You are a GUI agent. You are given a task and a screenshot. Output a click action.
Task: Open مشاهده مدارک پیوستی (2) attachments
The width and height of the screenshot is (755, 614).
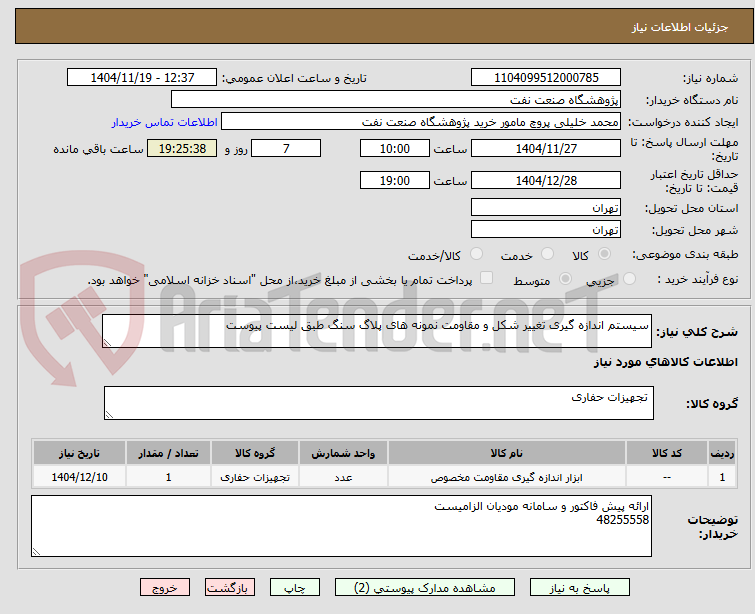click(424, 588)
